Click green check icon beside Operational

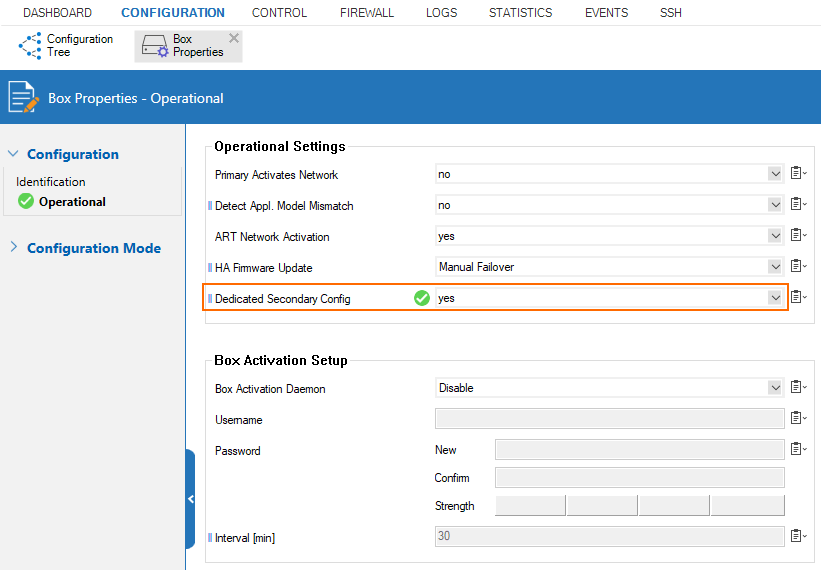pos(26,201)
